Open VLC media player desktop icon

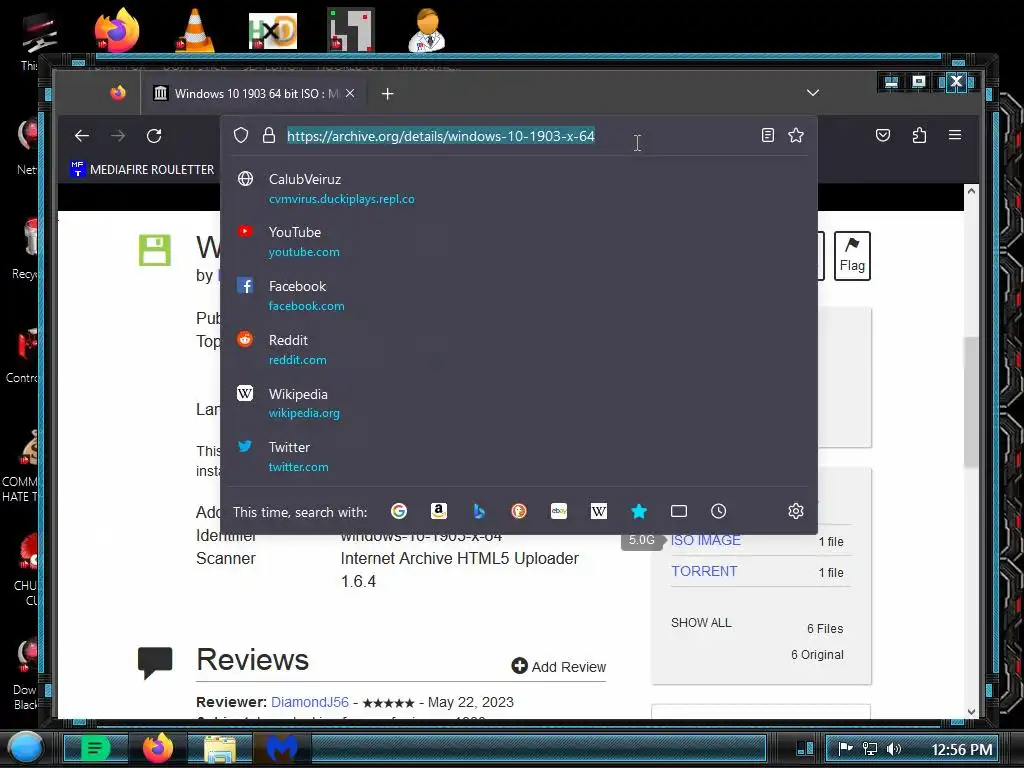(x=195, y=30)
